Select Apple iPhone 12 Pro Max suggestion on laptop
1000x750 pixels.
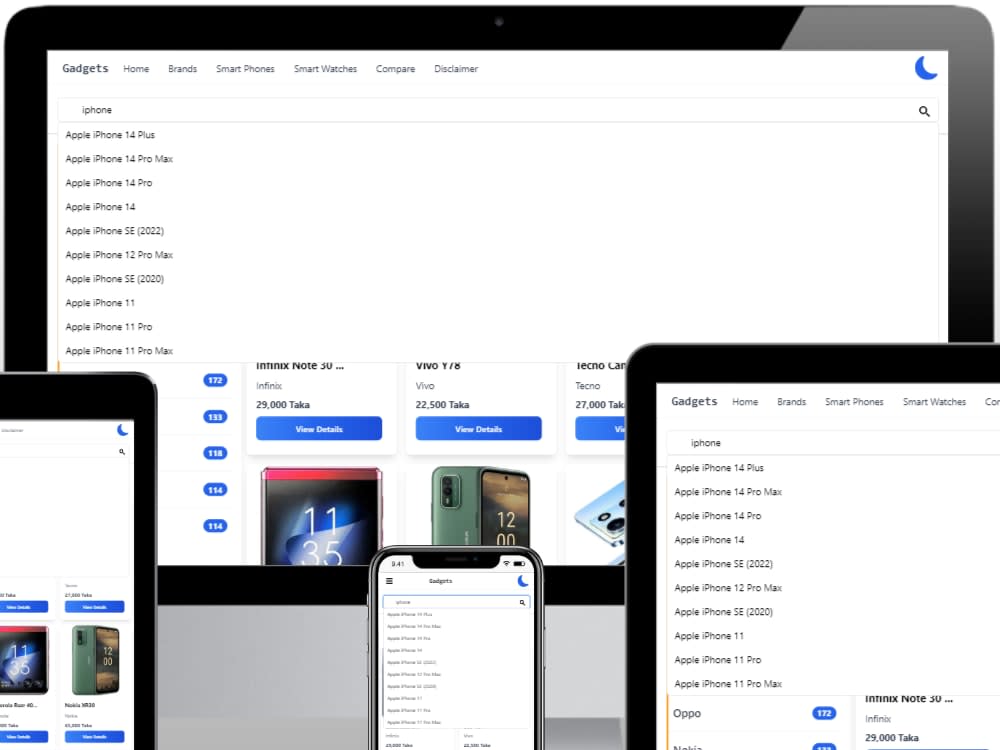point(119,255)
